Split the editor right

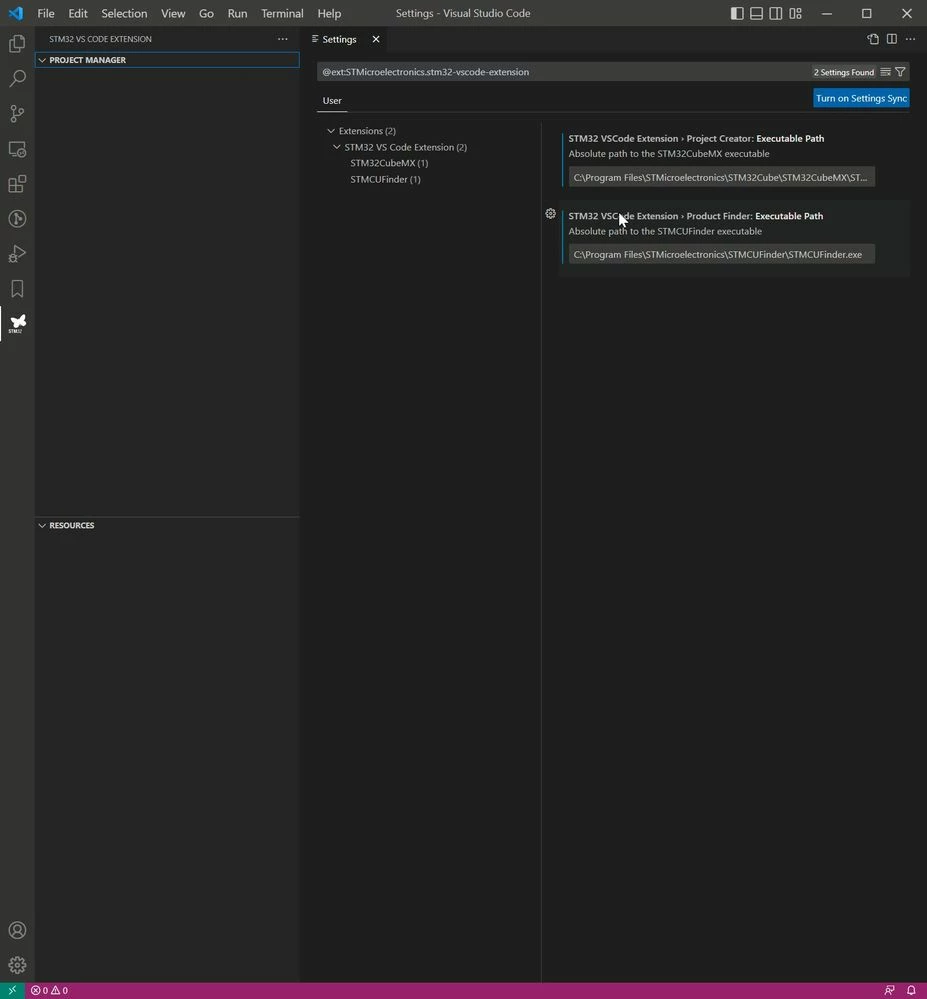892,40
